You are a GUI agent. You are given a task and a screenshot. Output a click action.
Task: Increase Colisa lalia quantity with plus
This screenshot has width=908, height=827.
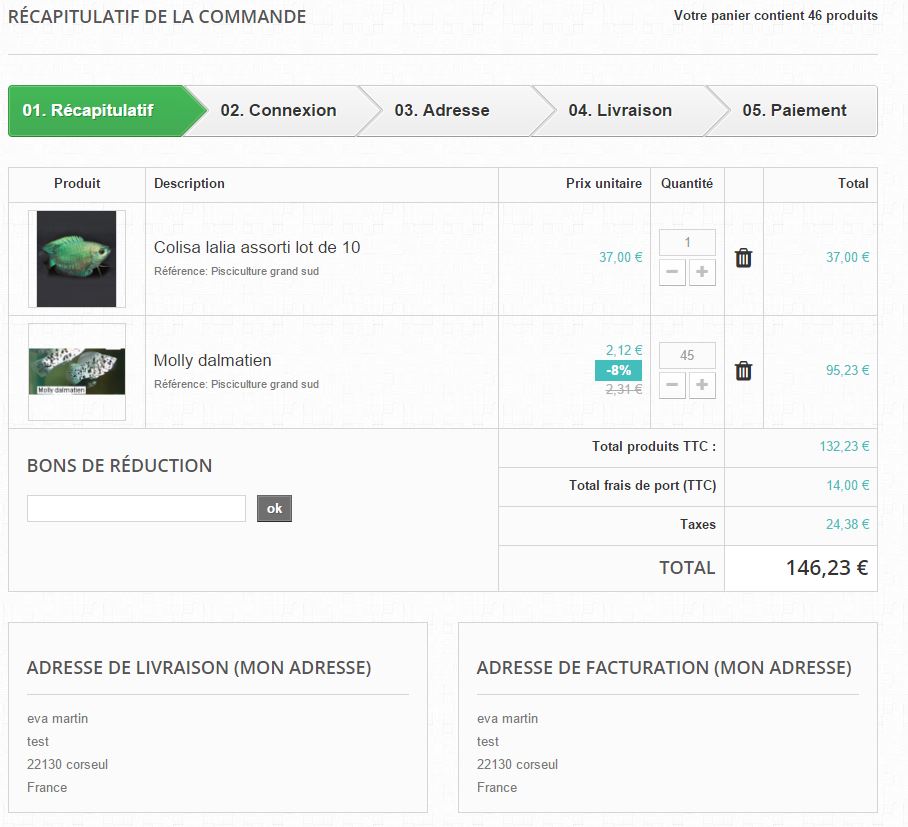(x=702, y=272)
